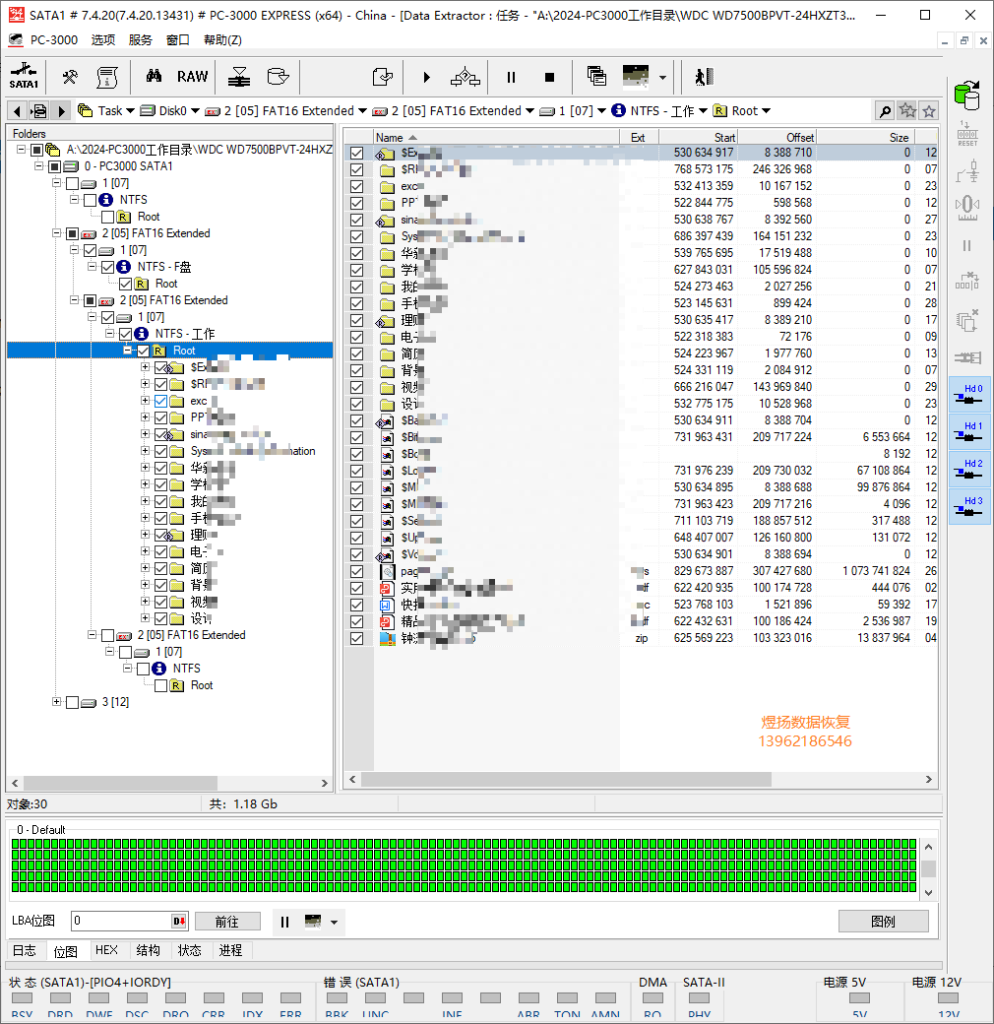This screenshot has width=994, height=1024.
Task: Toggle checkbox of the zip file row
Action: (x=357, y=638)
